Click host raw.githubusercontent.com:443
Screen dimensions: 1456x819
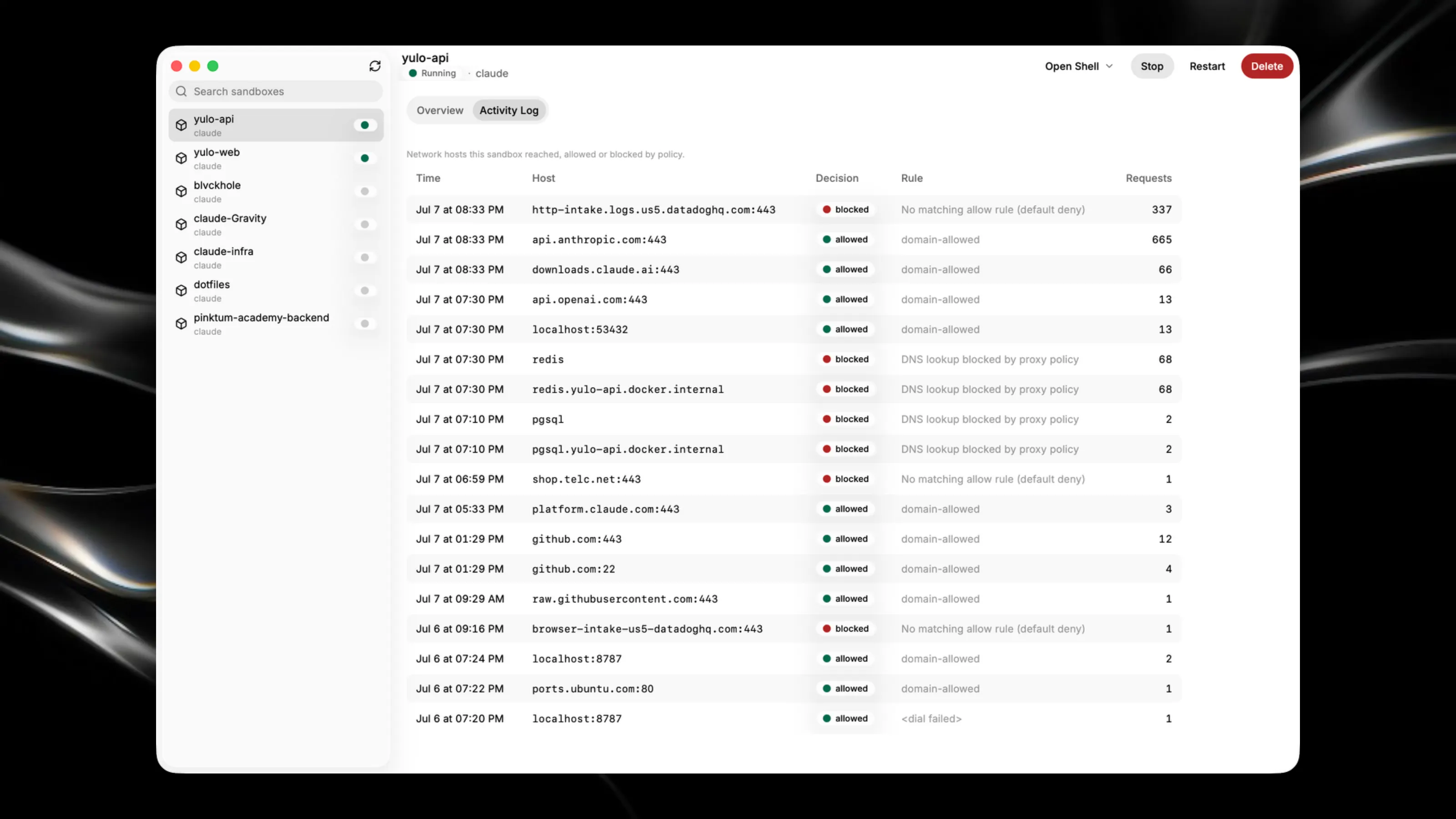[625, 599]
